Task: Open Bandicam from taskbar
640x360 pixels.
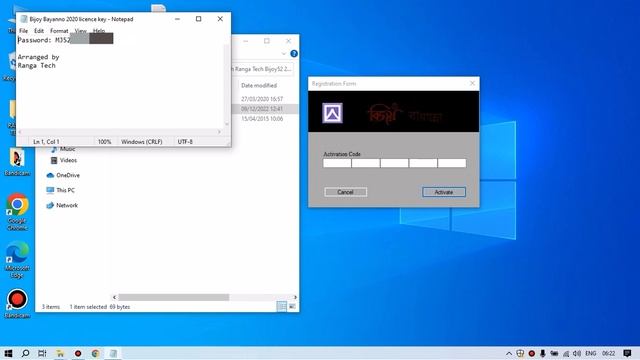Action: tap(78, 353)
